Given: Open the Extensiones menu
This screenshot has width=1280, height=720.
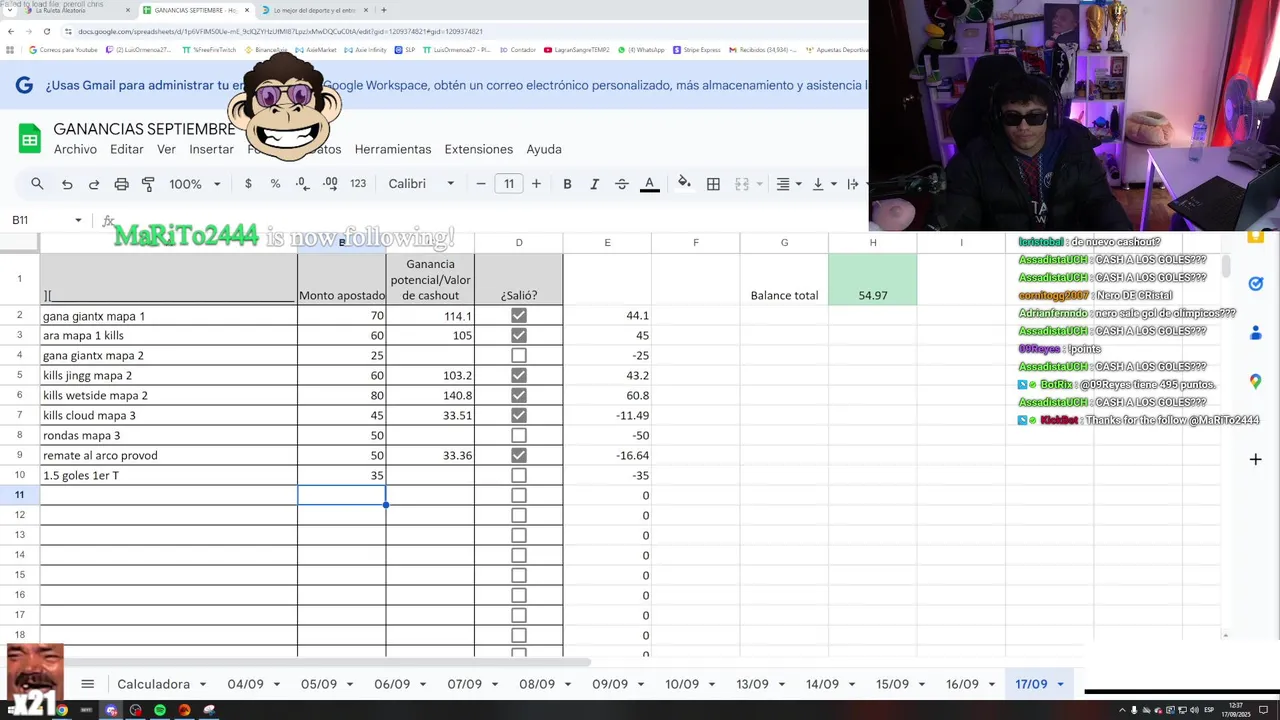Looking at the screenshot, I should point(478,149).
